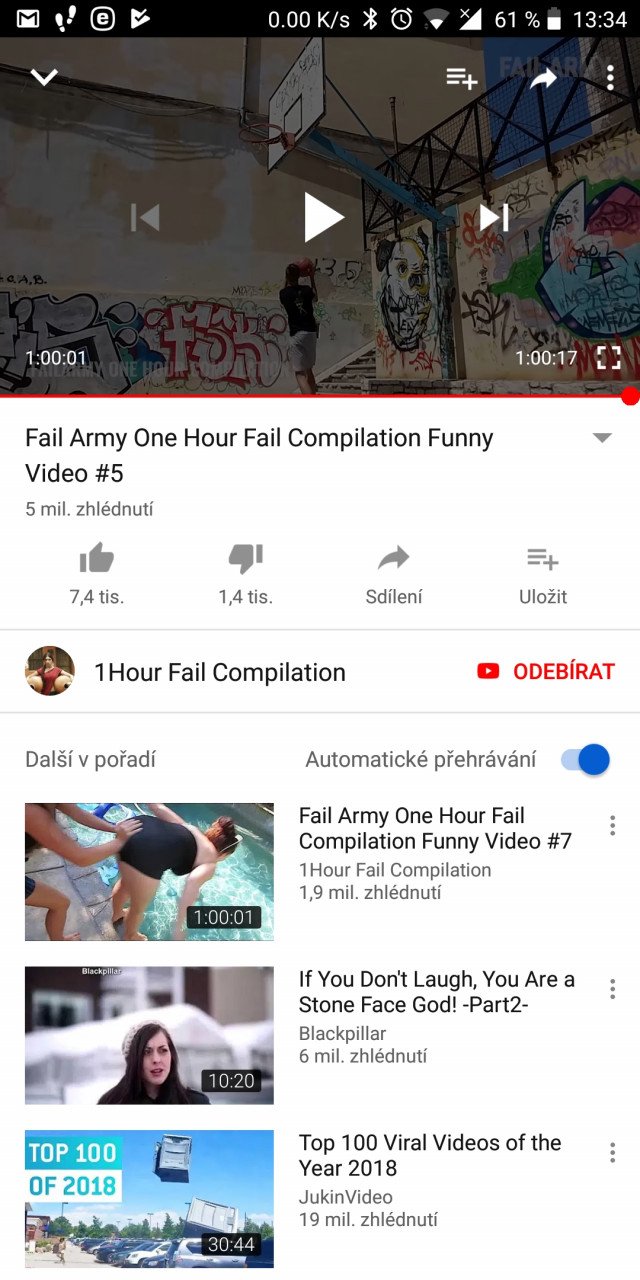Toggle Automatické přehrávání autoplay switch
This screenshot has height=1280, width=640.
coord(585,760)
